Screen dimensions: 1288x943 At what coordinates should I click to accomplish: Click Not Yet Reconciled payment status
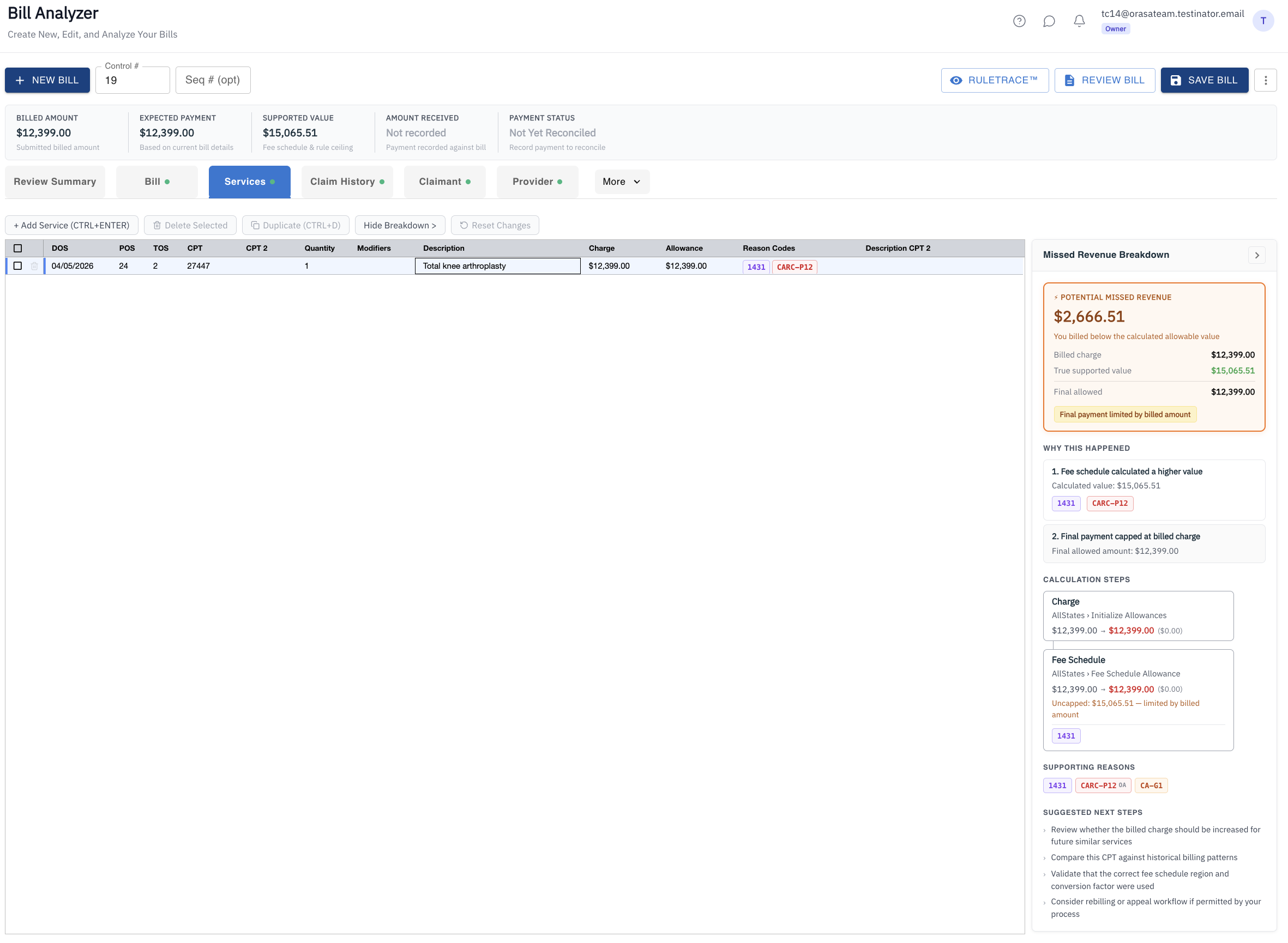(552, 132)
